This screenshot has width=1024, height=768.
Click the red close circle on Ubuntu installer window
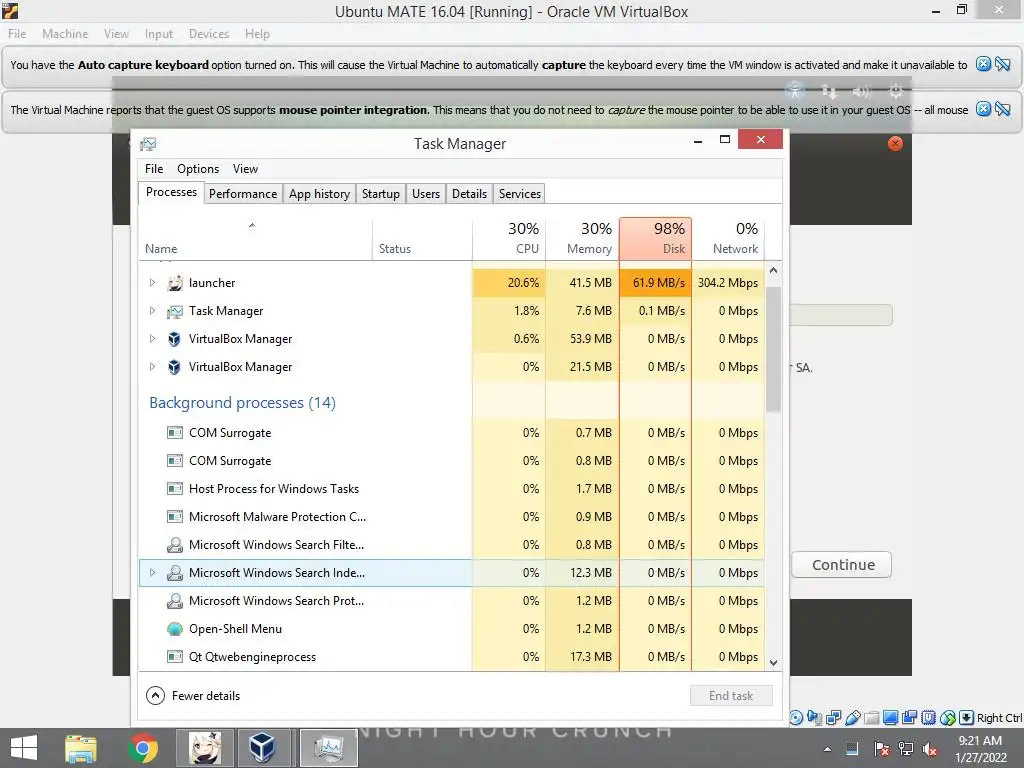[895, 144]
